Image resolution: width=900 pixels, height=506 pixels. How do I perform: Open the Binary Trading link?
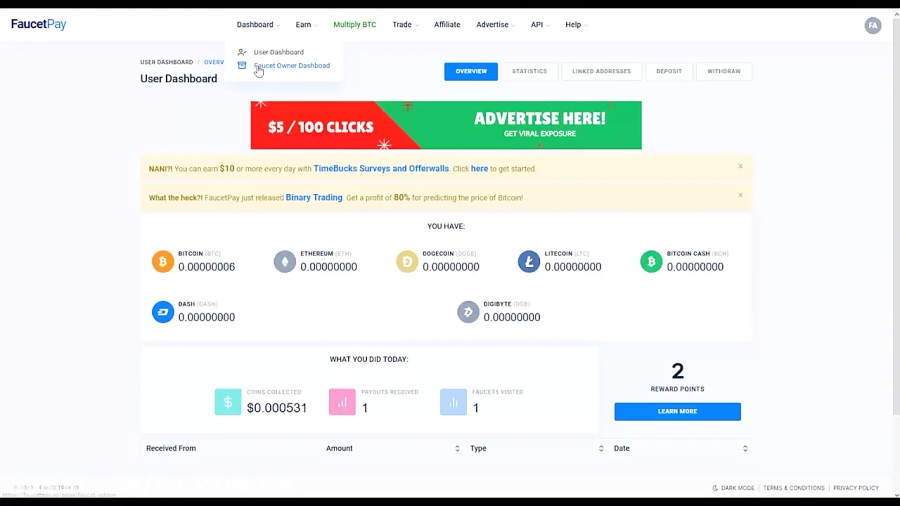point(314,197)
